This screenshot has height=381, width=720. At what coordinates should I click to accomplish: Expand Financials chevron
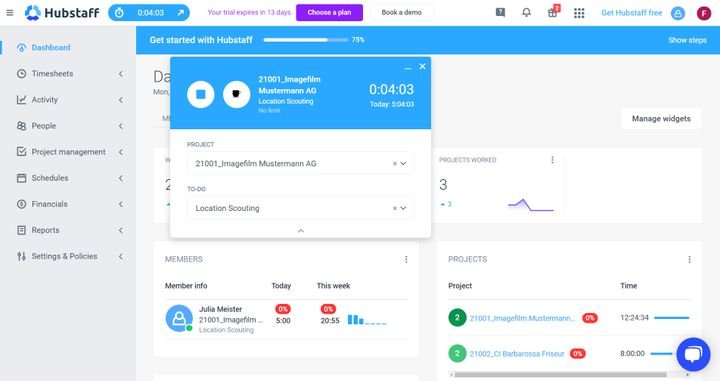pos(120,204)
